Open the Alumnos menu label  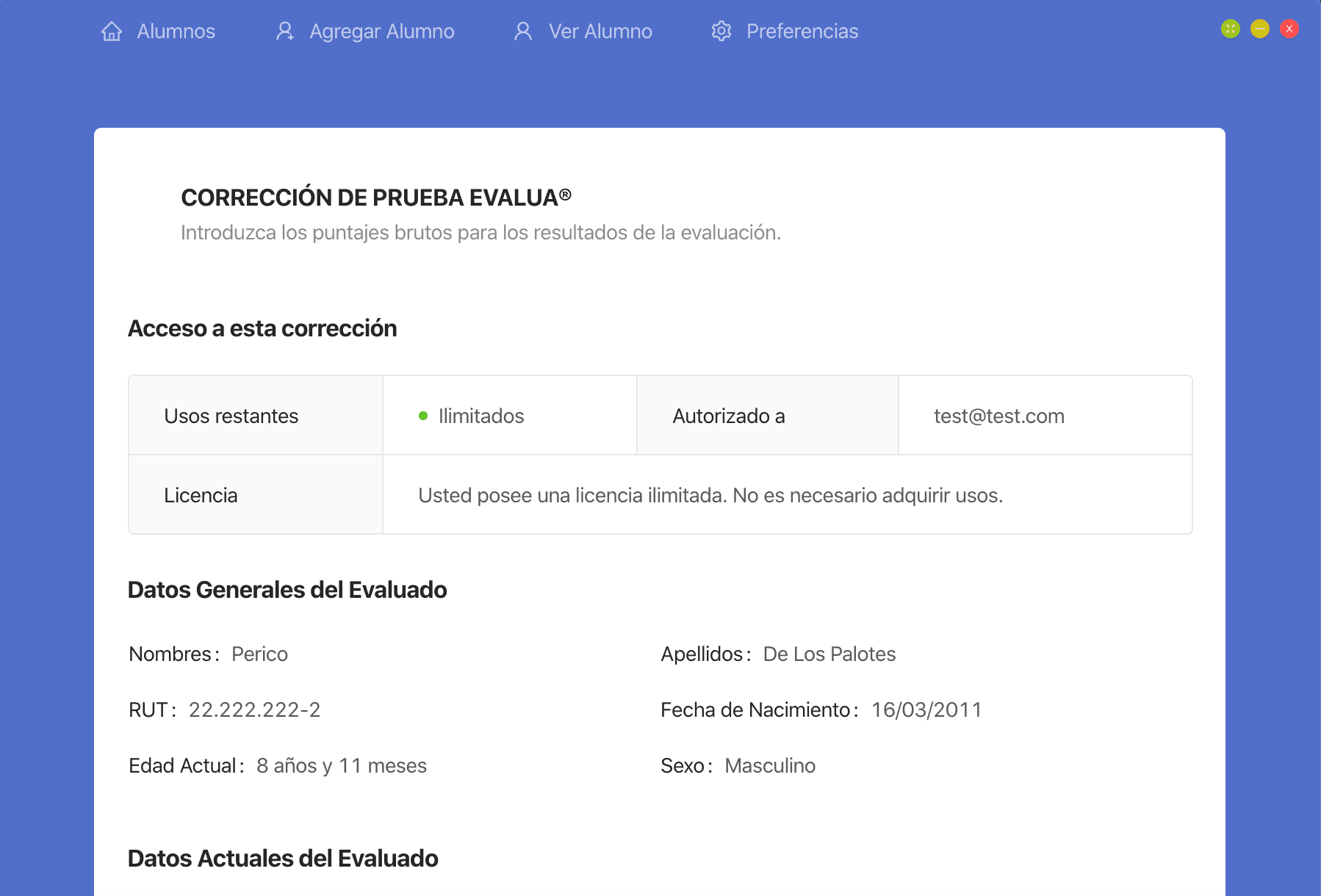point(176,32)
